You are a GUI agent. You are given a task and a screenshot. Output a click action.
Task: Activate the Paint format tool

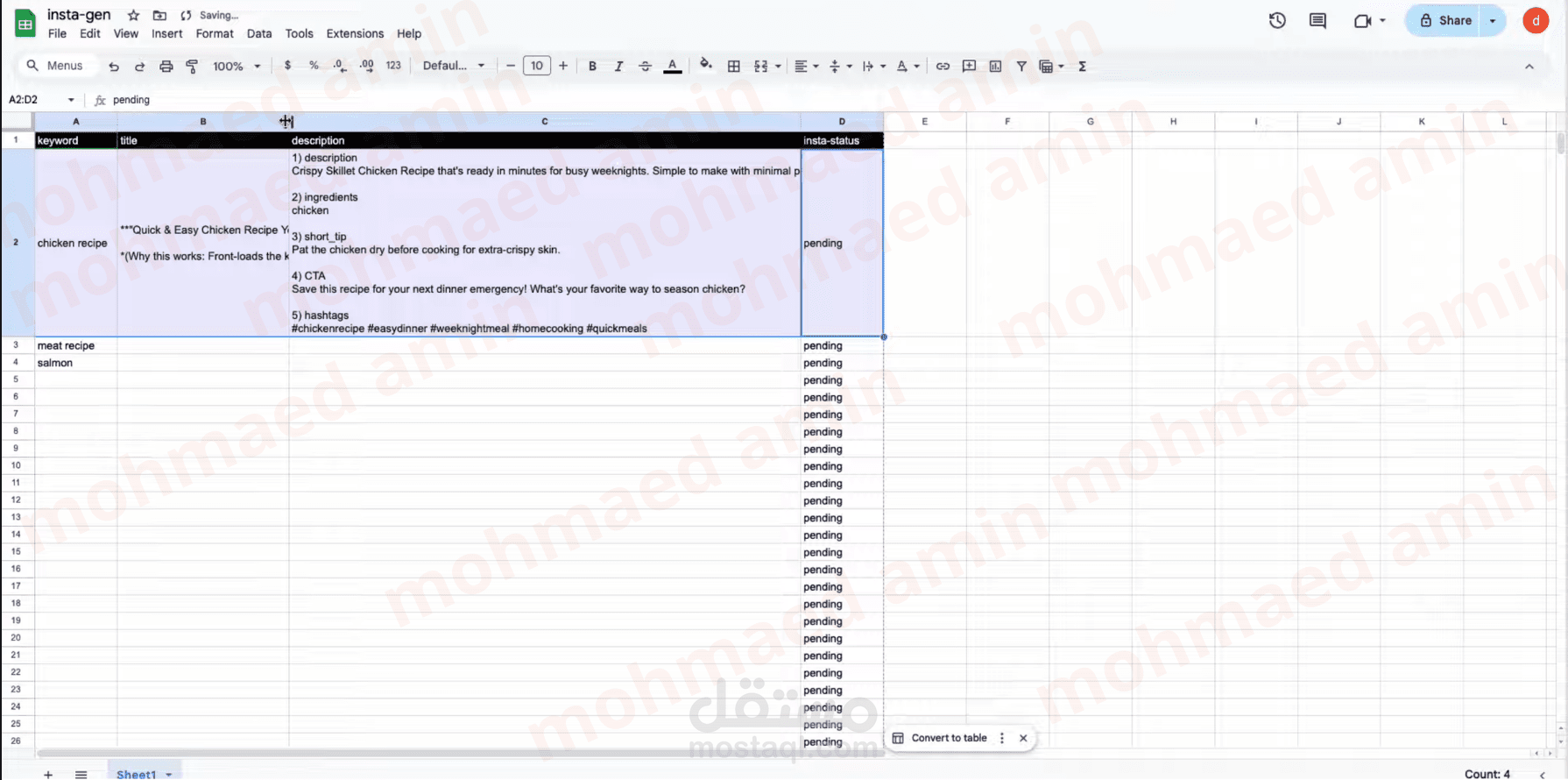pyautogui.click(x=192, y=67)
